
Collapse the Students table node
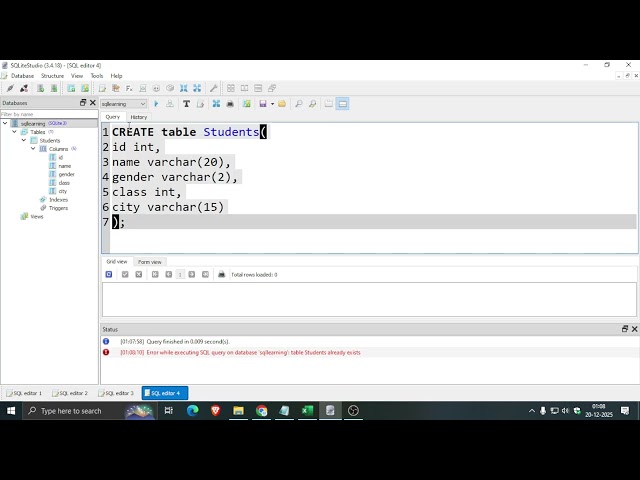point(24,140)
